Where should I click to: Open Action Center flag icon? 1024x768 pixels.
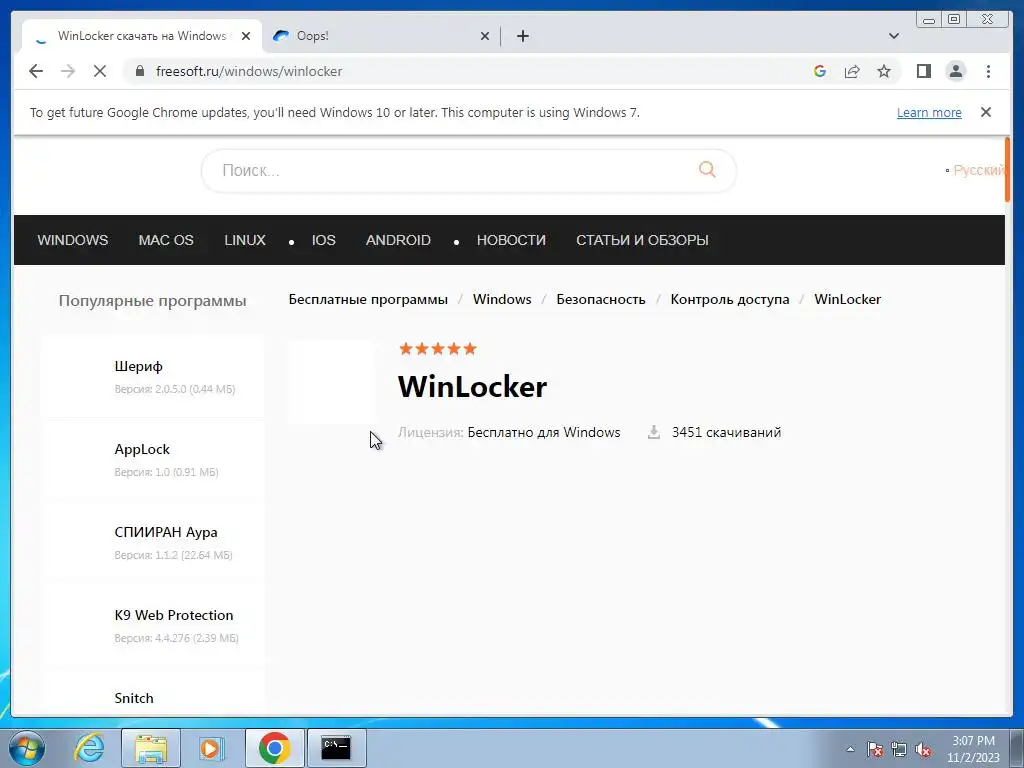pyautogui.click(x=874, y=749)
